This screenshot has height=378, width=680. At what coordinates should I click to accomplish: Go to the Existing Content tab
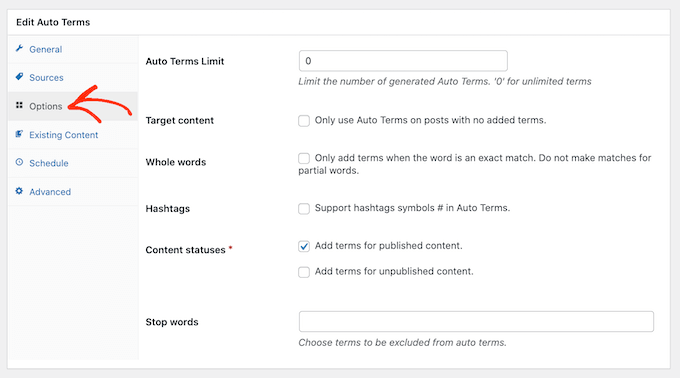click(x=73, y=135)
